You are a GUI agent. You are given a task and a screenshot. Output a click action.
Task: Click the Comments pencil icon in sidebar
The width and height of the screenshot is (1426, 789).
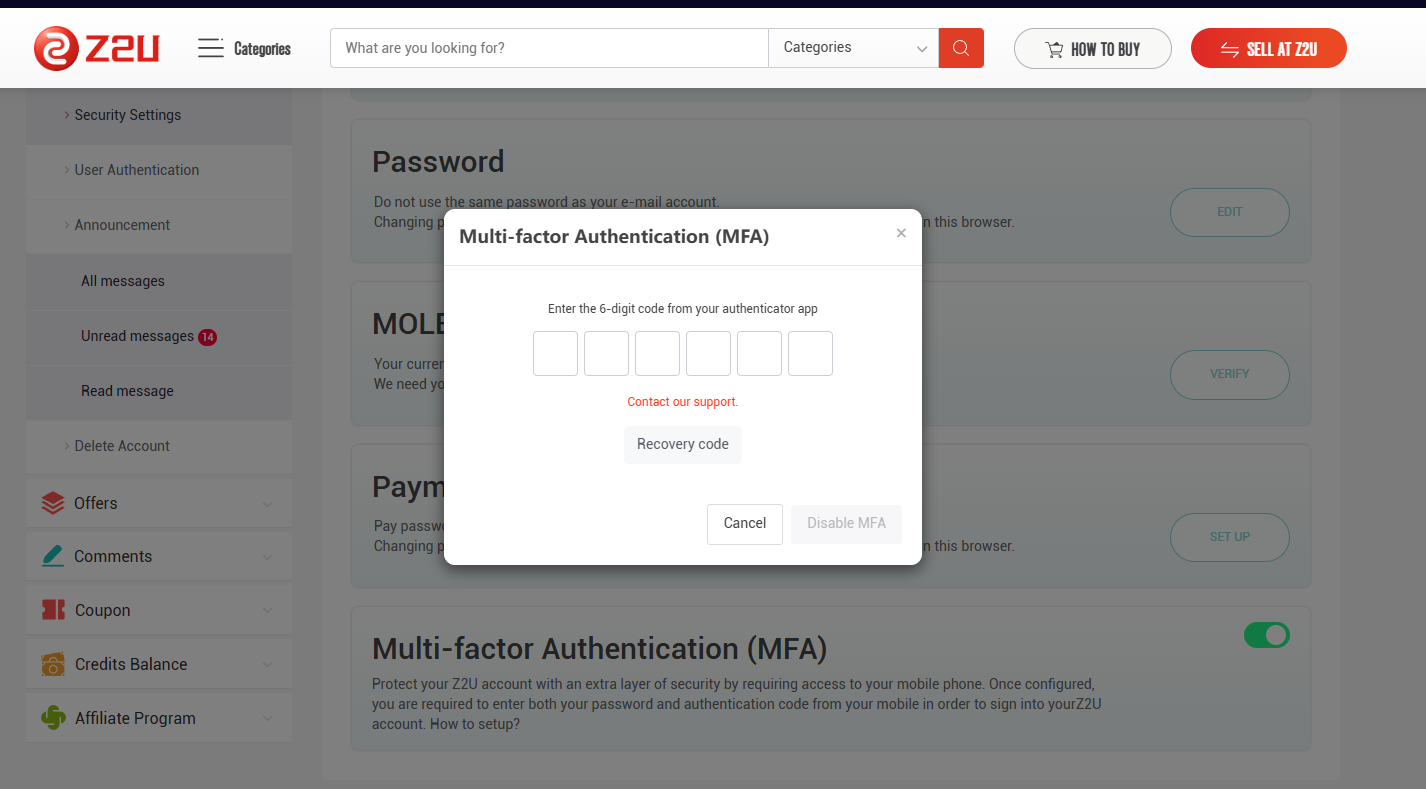(53, 556)
